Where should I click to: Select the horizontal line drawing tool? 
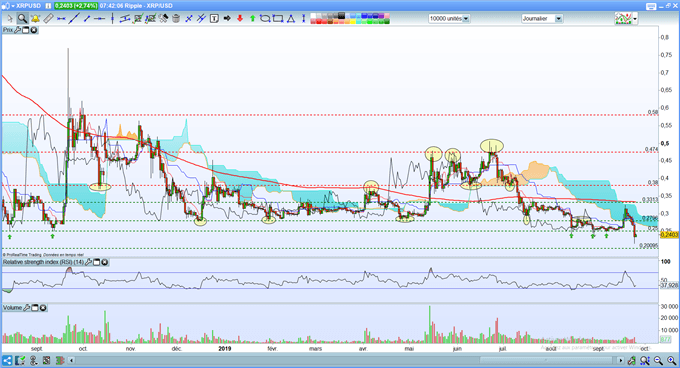pyautogui.click(x=61, y=19)
